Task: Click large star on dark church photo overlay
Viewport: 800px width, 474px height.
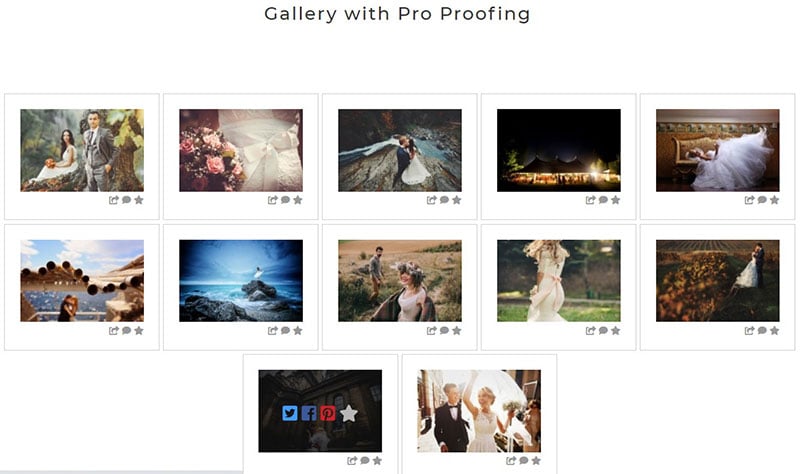Action: (348, 413)
